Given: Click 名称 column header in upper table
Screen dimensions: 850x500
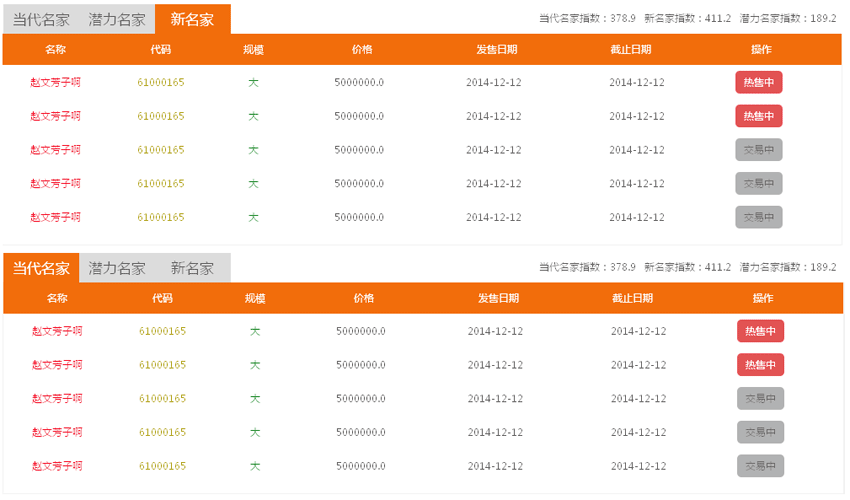Looking at the screenshot, I should click(55, 49).
